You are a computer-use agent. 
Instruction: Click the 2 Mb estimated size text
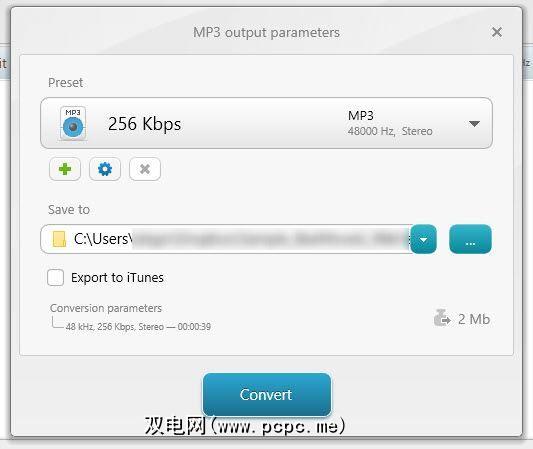(x=474, y=319)
